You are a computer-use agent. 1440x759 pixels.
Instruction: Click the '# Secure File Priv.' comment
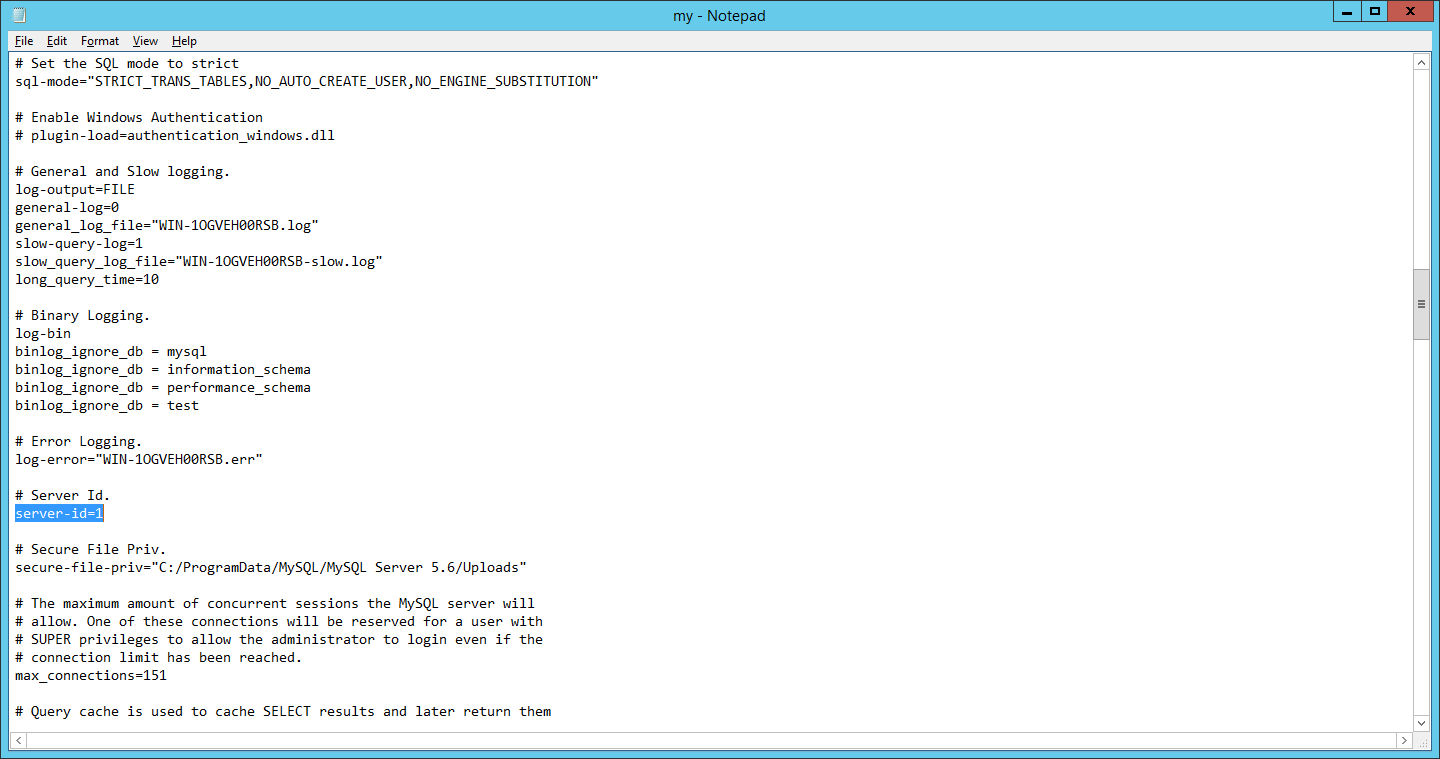click(91, 549)
